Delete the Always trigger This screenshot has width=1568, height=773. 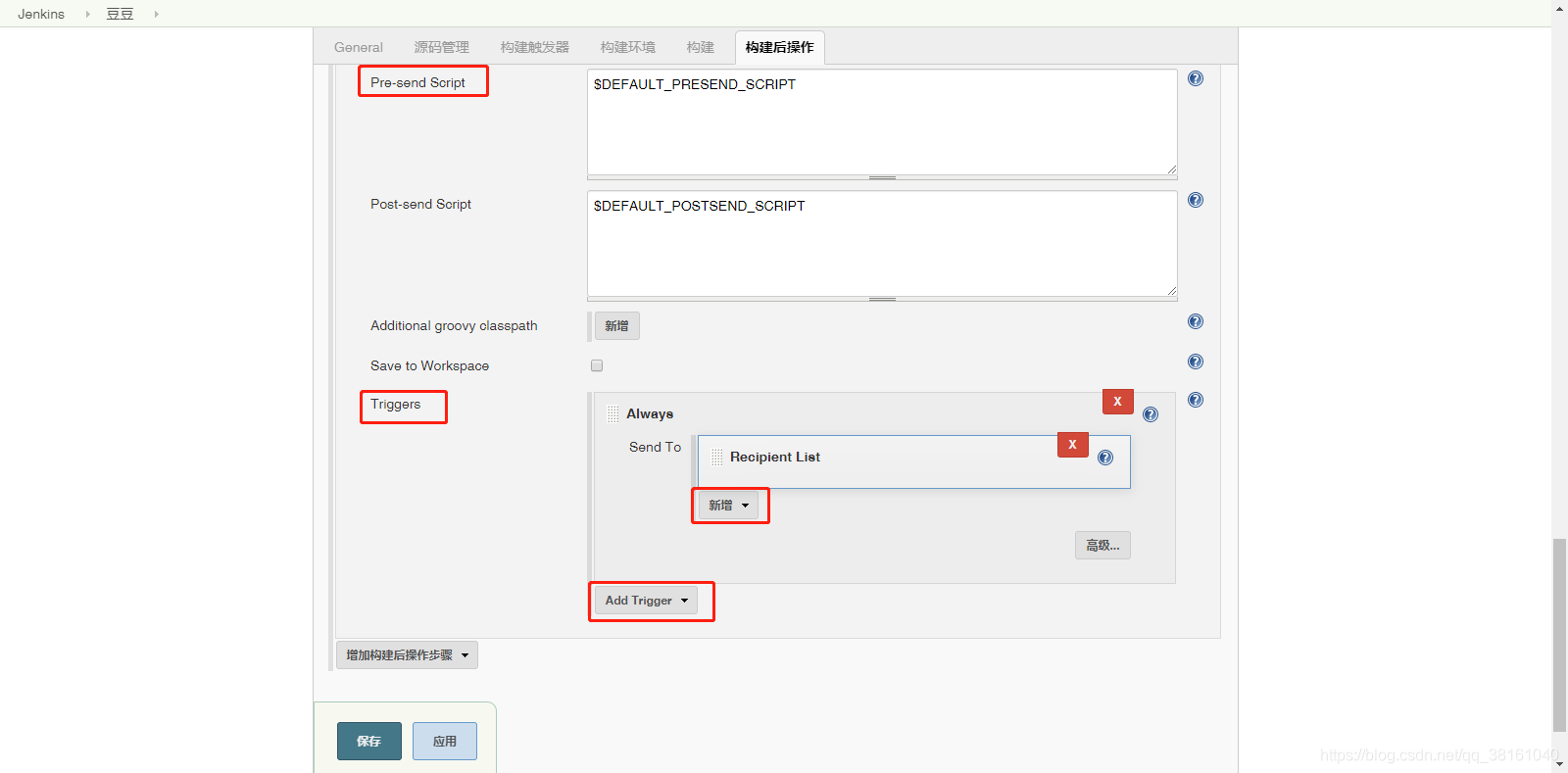[1118, 402]
